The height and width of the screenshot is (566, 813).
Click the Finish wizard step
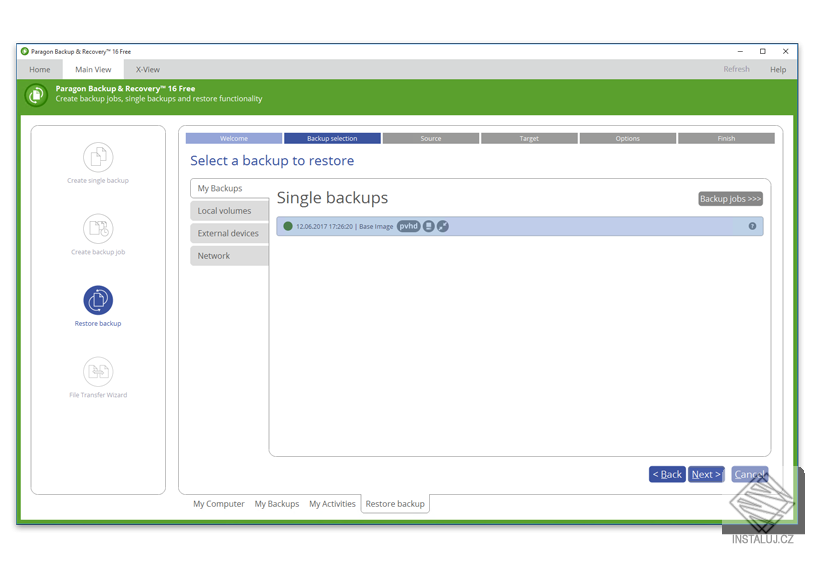(x=726, y=138)
